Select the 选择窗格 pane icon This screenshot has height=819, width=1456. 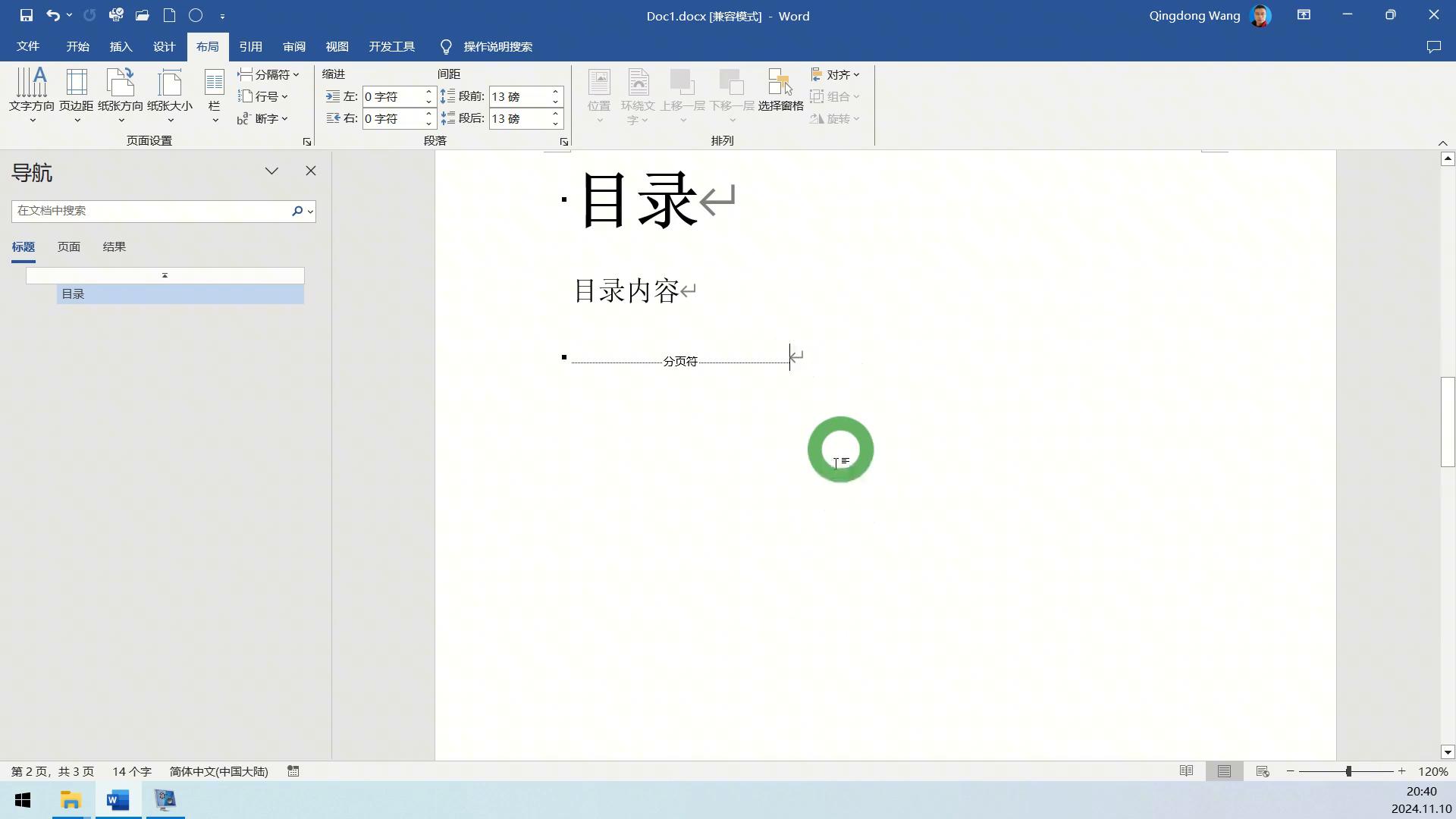coord(780,94)
